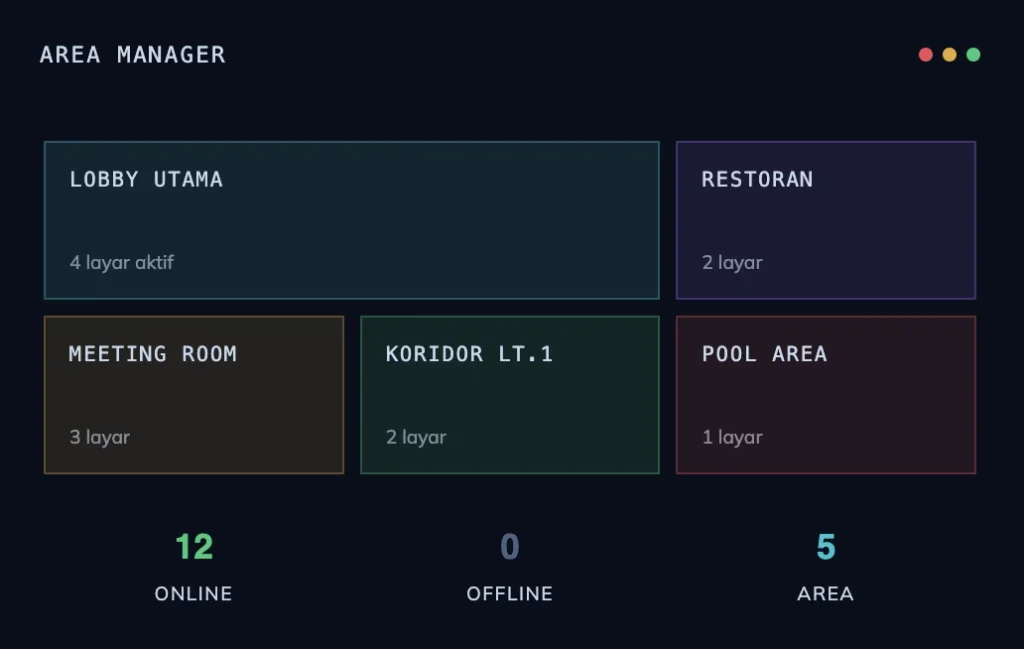
Task: Select the RESTORAN area card title
Action: click(757, 180)
